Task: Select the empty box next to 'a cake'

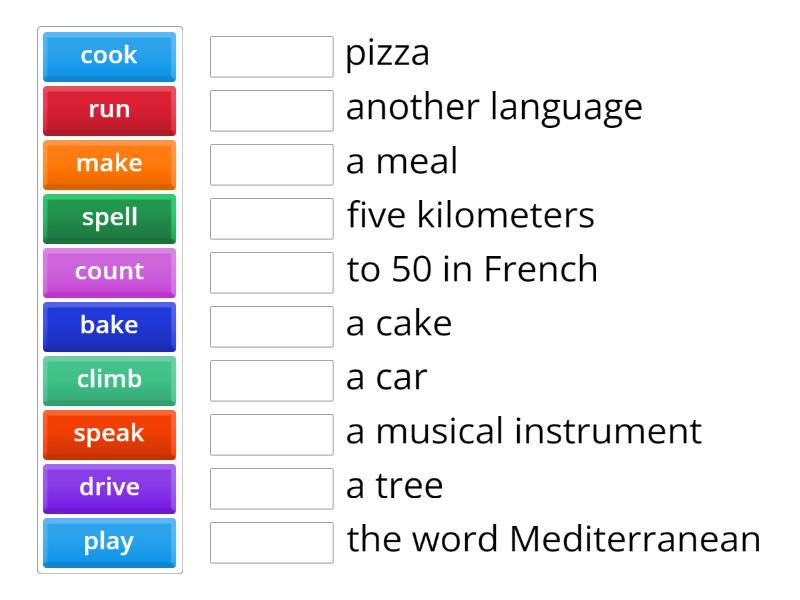Action: coord(272,327)
